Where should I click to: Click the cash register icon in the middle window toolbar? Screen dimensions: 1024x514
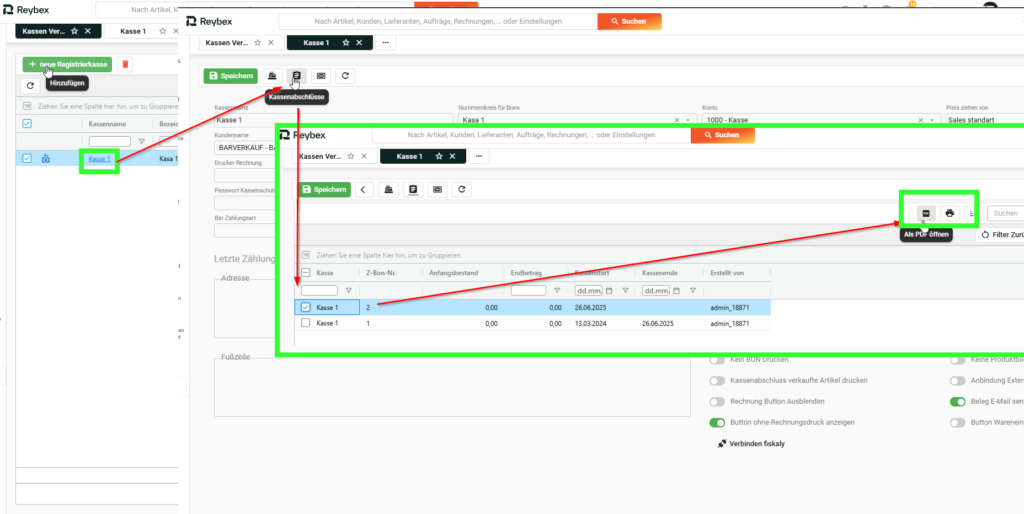[x=273, y=76]
